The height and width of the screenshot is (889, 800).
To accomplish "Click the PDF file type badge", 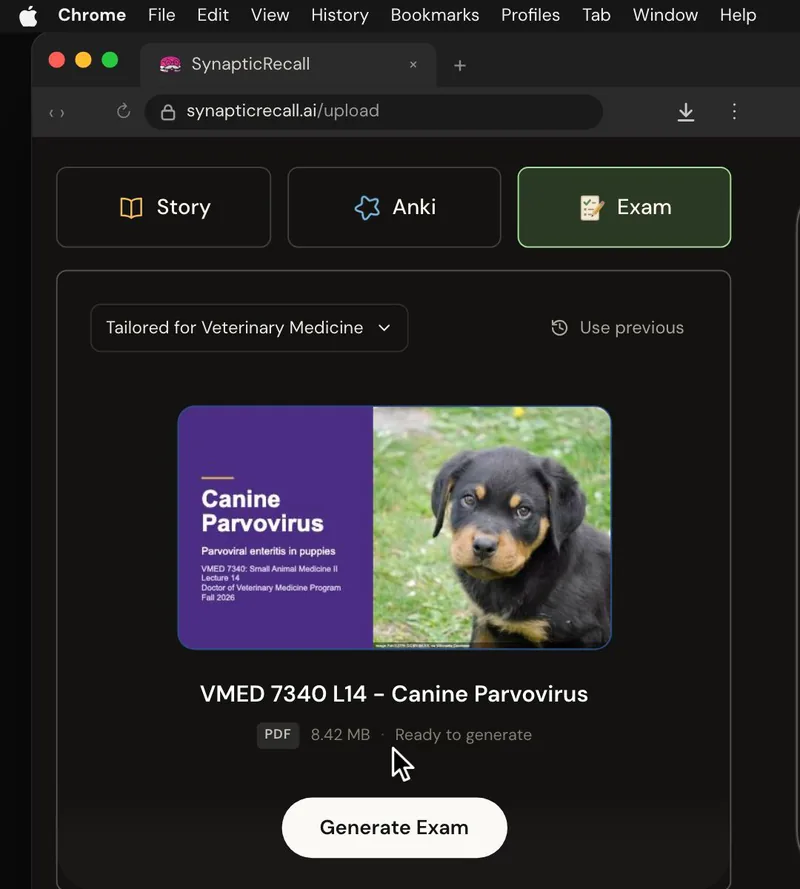I will click(278, 735).
